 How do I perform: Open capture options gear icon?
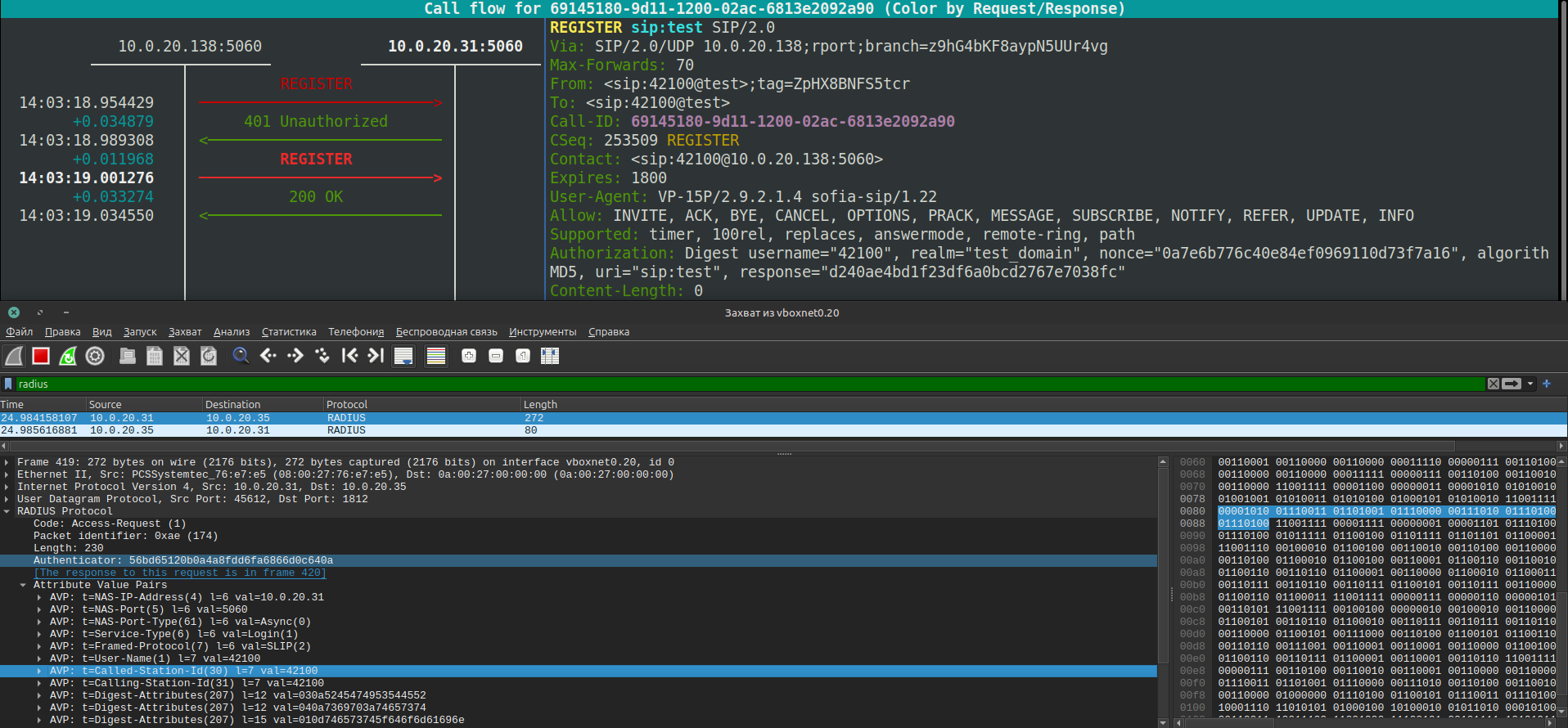click(95, 356)
